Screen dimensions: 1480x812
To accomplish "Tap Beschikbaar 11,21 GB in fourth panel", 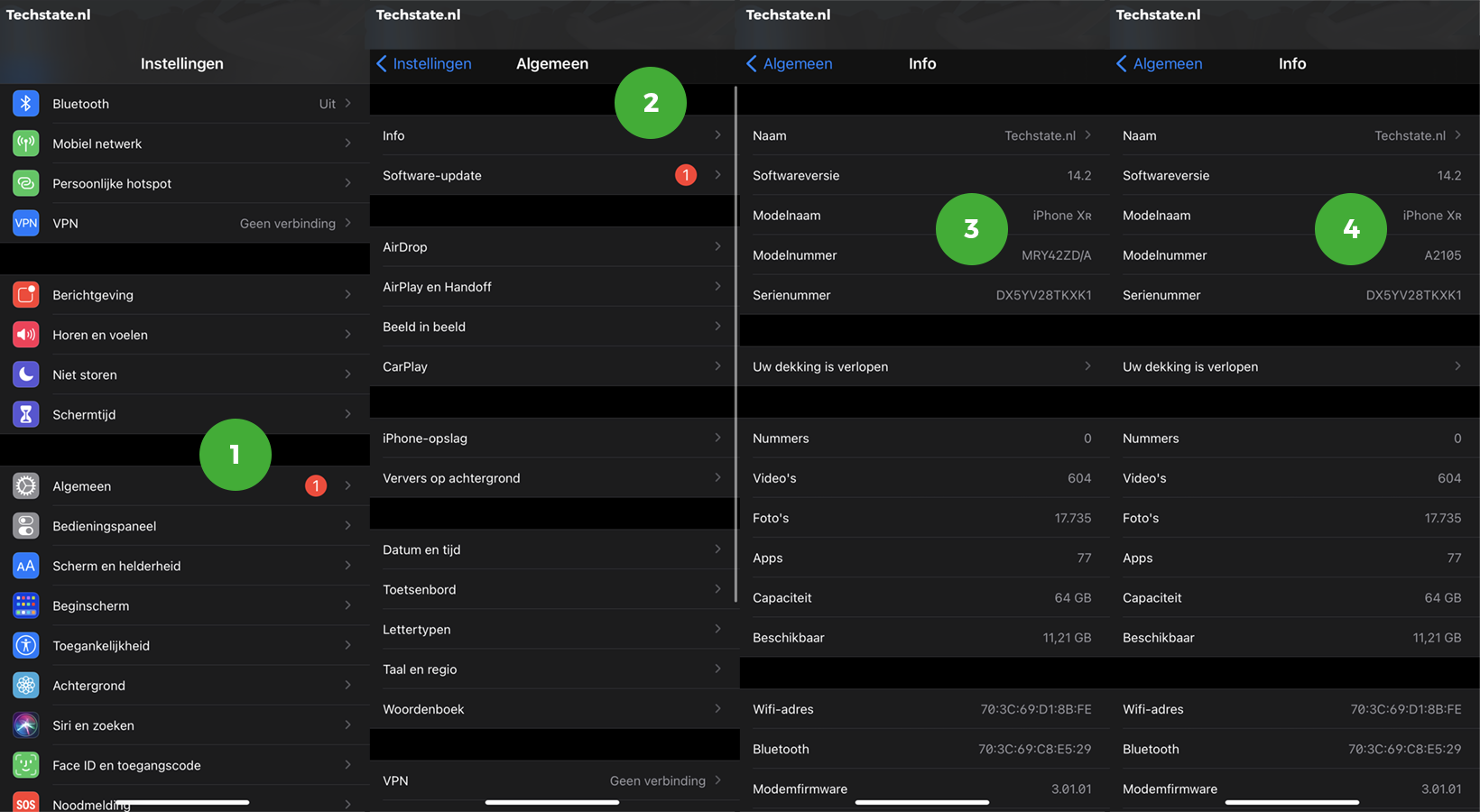I will coord(1294,637).
